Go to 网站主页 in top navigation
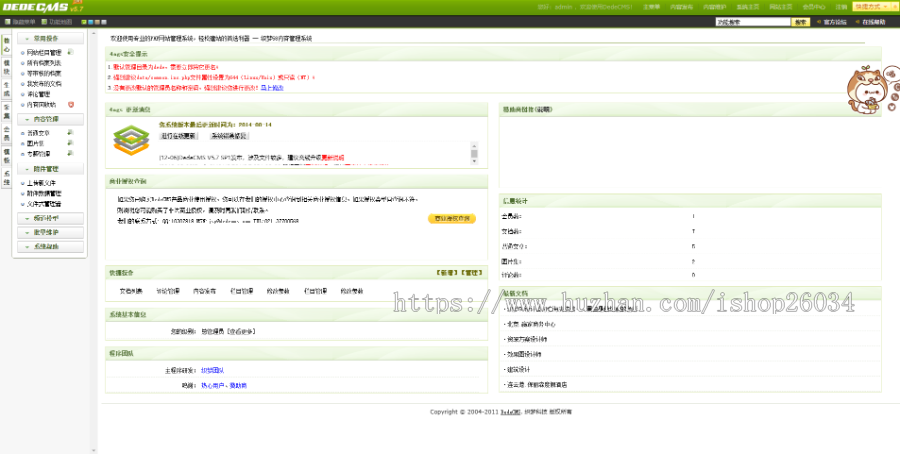900x454 pixels. click(781, 7)
